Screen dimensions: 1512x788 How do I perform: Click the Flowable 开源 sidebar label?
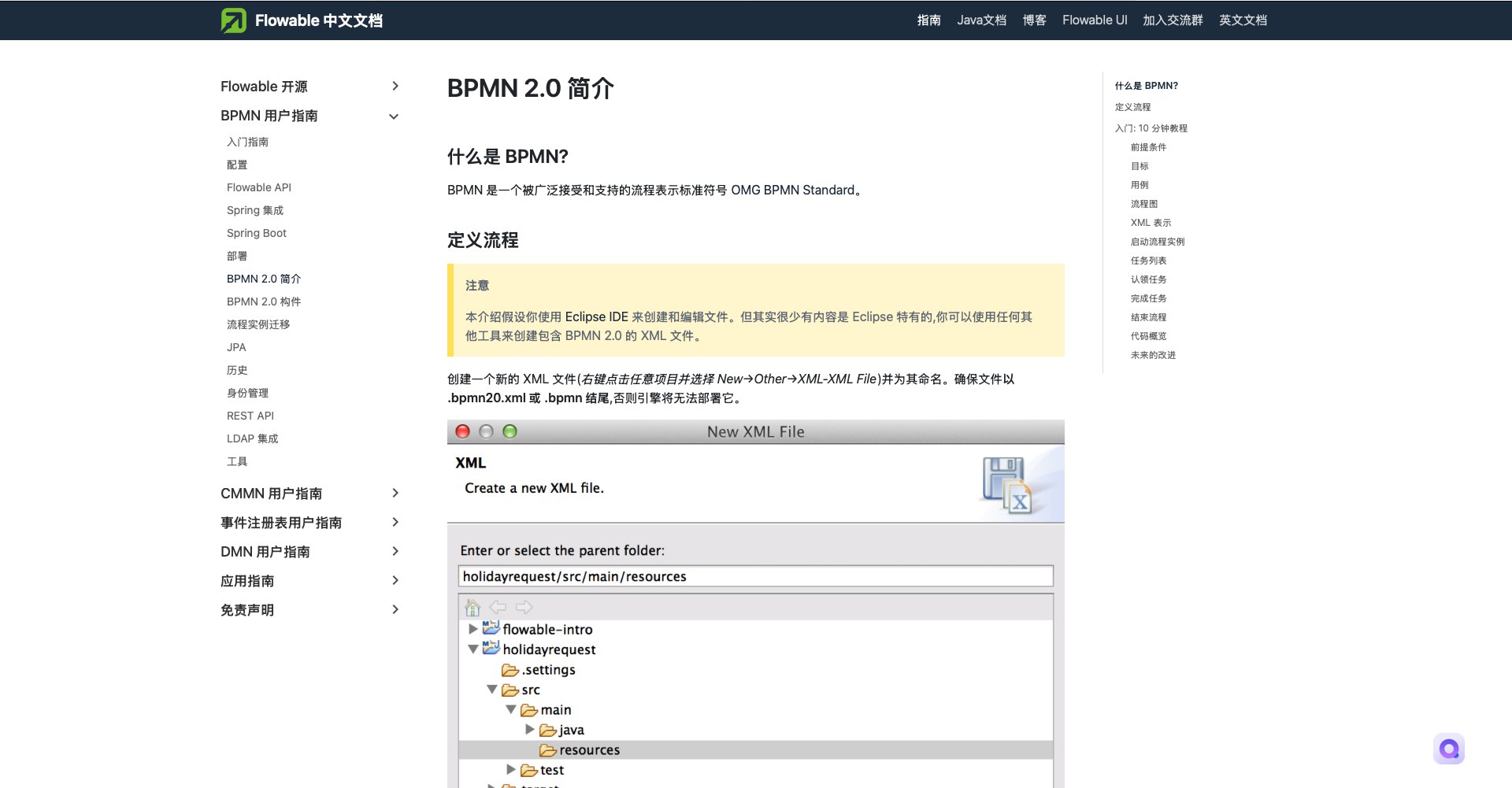264,87
